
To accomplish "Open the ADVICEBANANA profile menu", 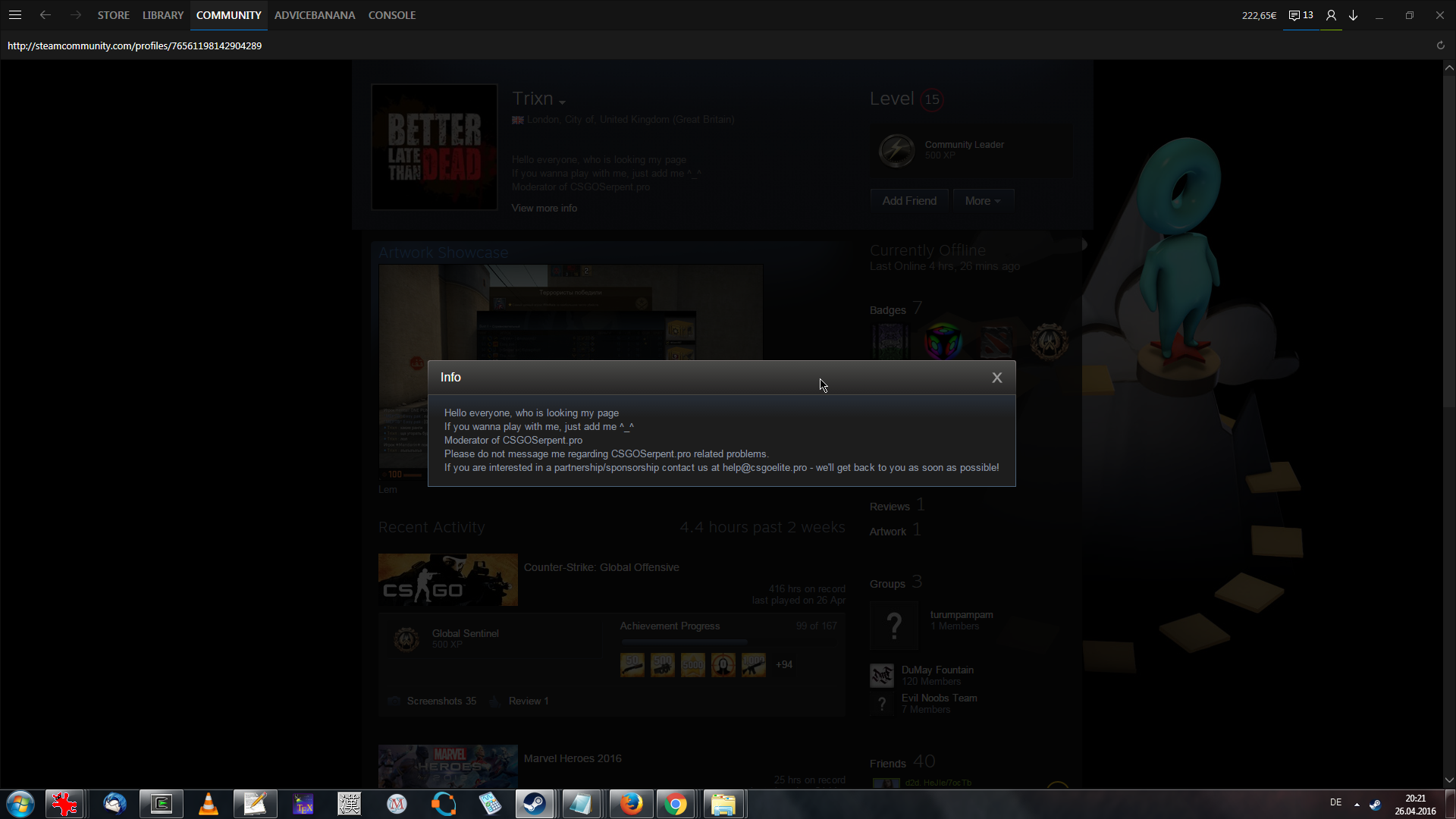I will click(x=314, y=15).
